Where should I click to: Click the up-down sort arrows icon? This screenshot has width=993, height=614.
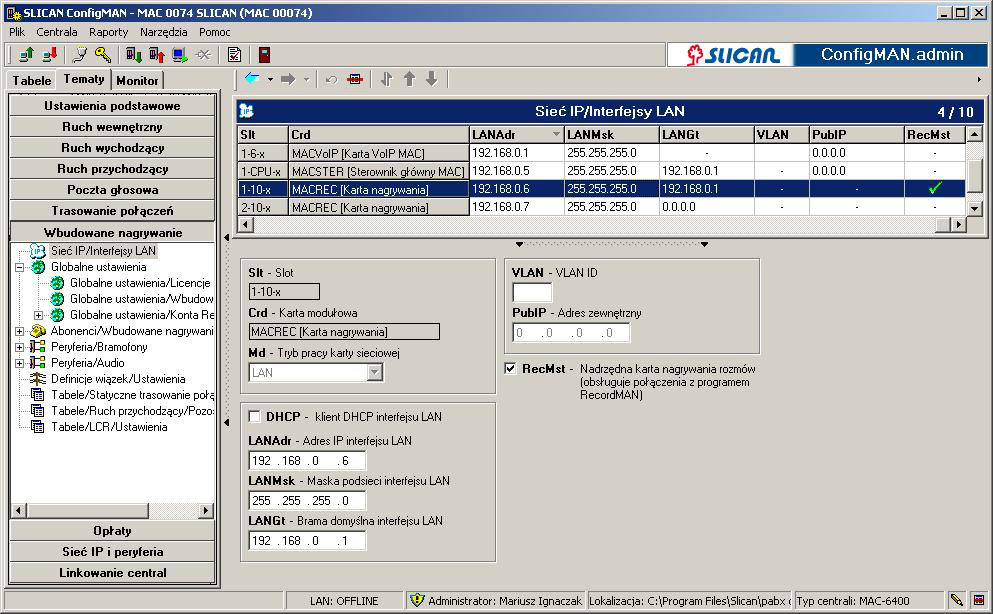pos(387,79)
